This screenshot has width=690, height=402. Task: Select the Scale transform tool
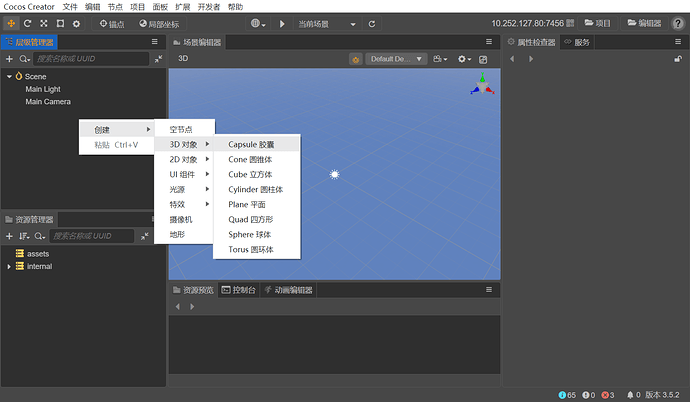pos(44,24)
